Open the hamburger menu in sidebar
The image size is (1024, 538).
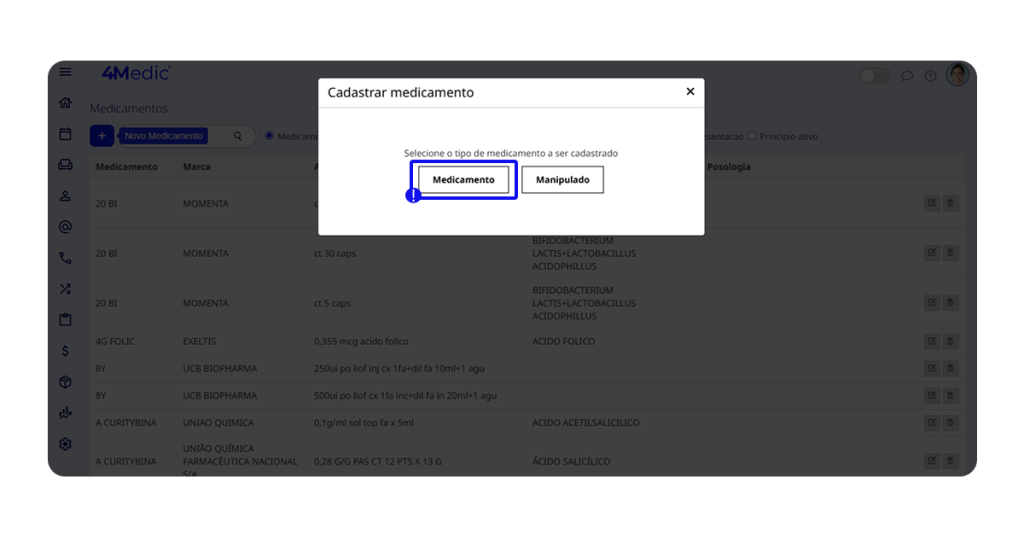coord(65,72)
